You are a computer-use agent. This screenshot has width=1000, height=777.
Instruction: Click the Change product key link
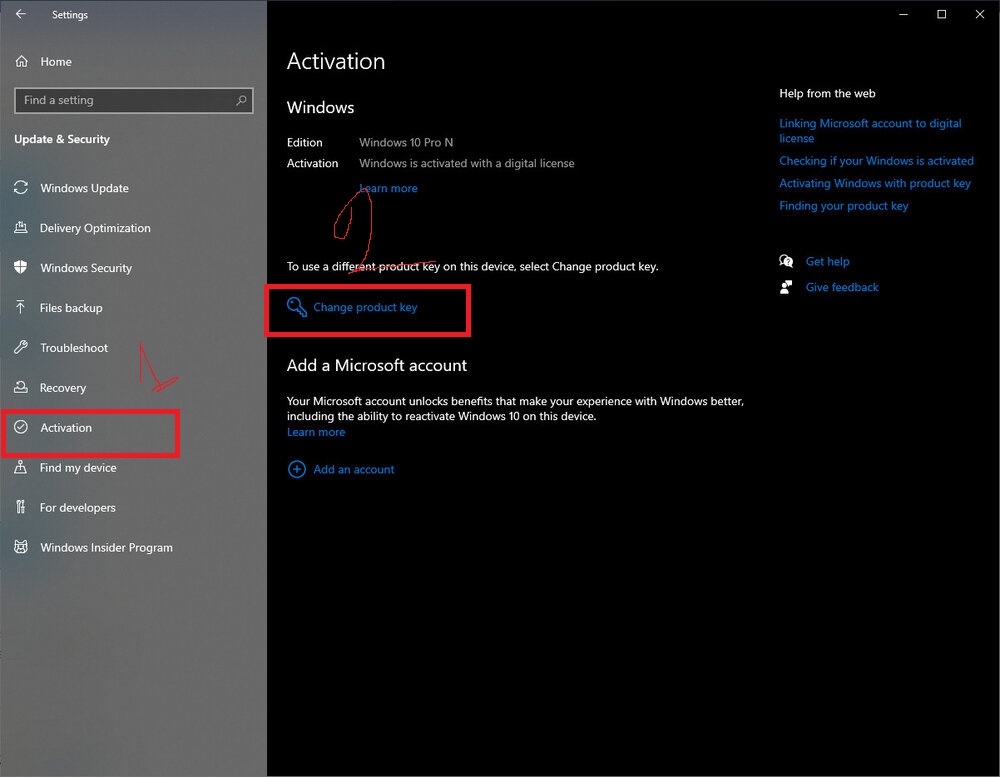click(365, 307)
